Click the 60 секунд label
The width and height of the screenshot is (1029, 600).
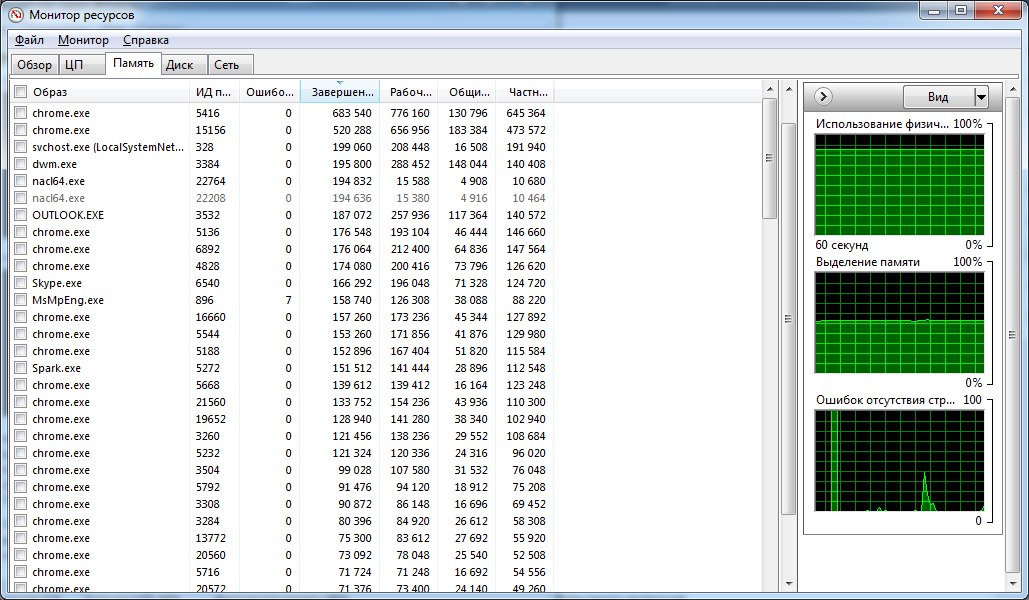point(842,245)
